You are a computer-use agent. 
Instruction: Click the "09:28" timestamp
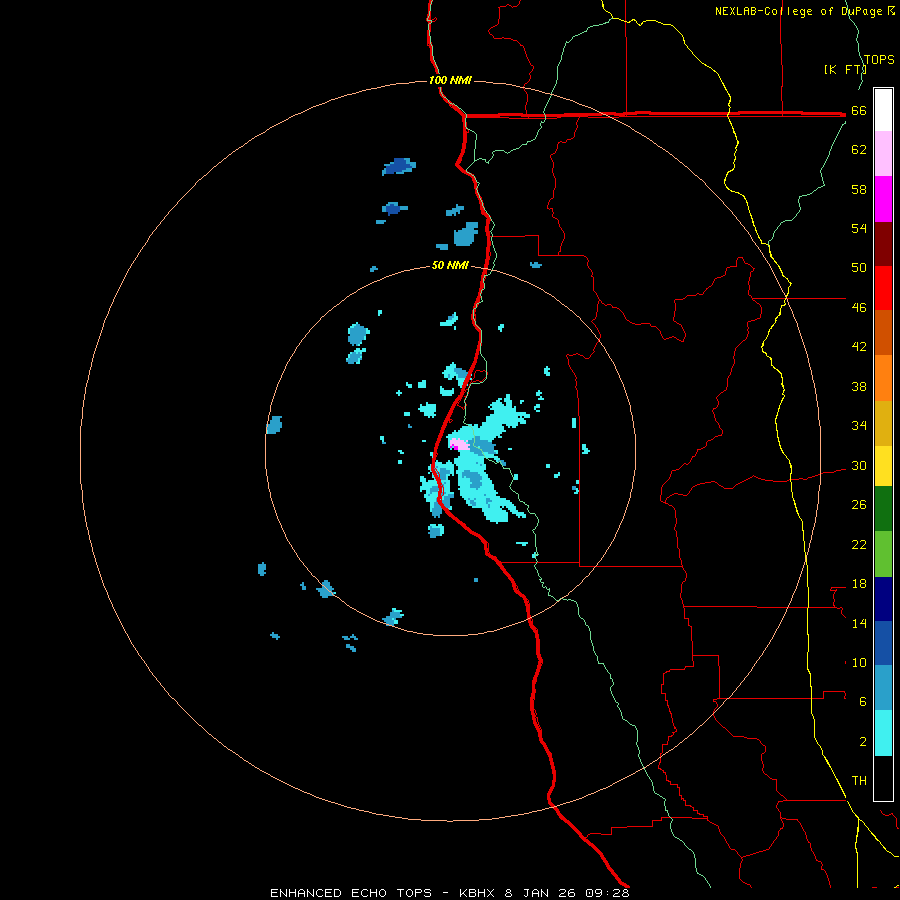tap(607, 893)
